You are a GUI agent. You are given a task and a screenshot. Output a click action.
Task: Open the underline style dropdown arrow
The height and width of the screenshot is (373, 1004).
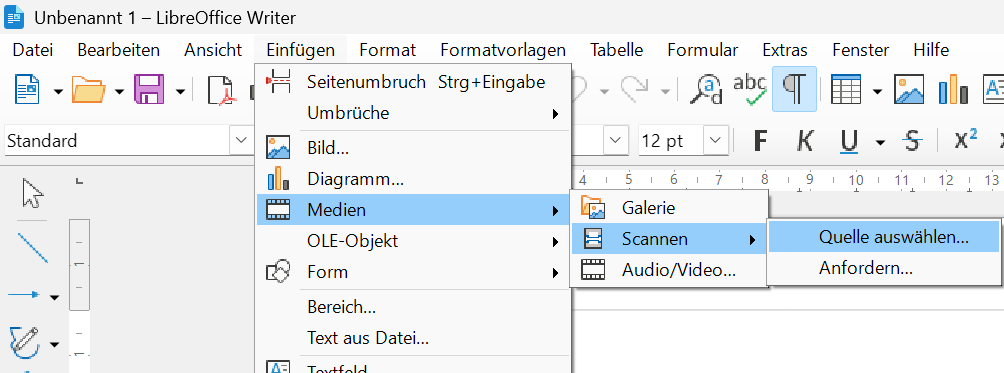(x=880, y=142)
